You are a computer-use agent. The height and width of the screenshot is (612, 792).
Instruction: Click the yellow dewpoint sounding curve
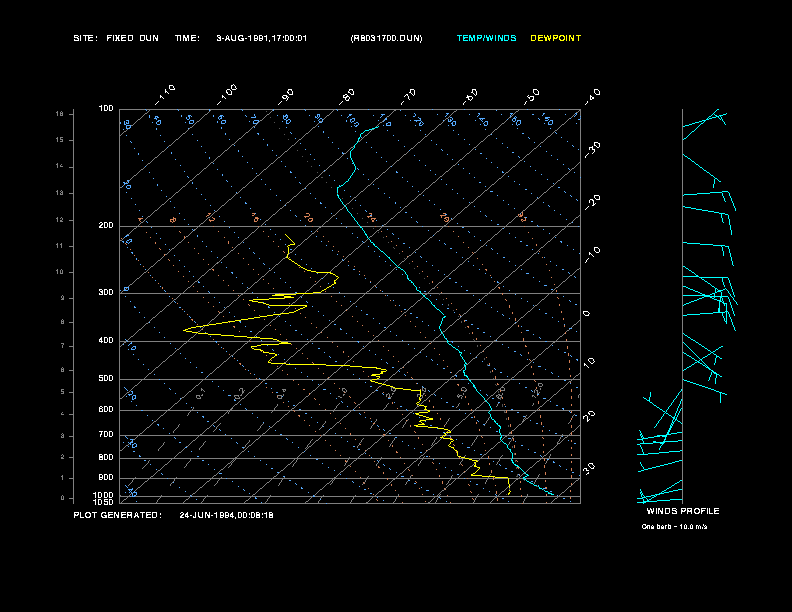coord(328,365)
